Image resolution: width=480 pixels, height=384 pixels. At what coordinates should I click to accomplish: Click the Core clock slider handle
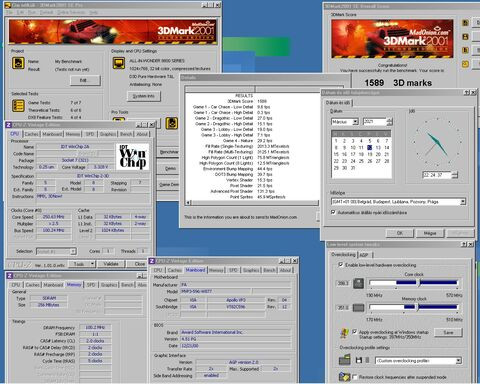[x=419, y=283]
